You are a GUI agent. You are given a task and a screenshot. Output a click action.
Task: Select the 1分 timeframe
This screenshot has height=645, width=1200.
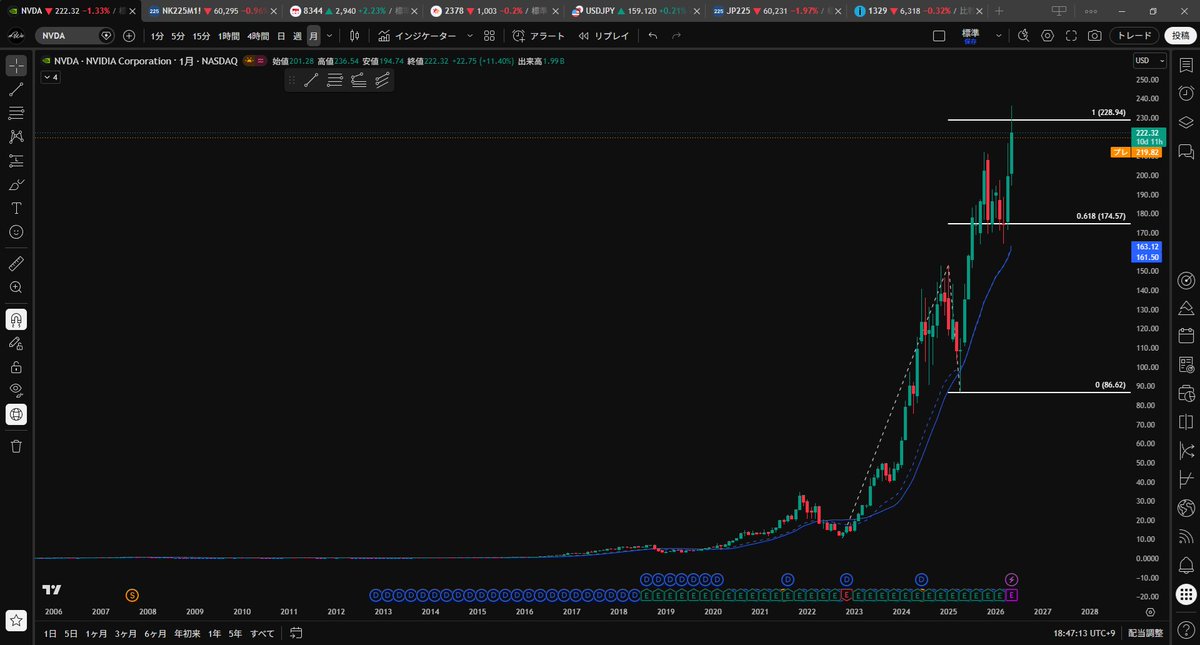click(158, 35)
